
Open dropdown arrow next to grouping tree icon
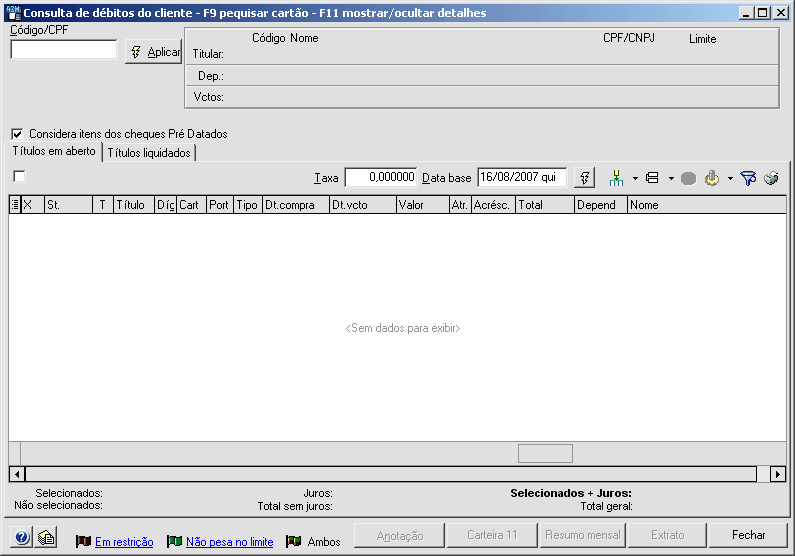[x=635, y=178]
